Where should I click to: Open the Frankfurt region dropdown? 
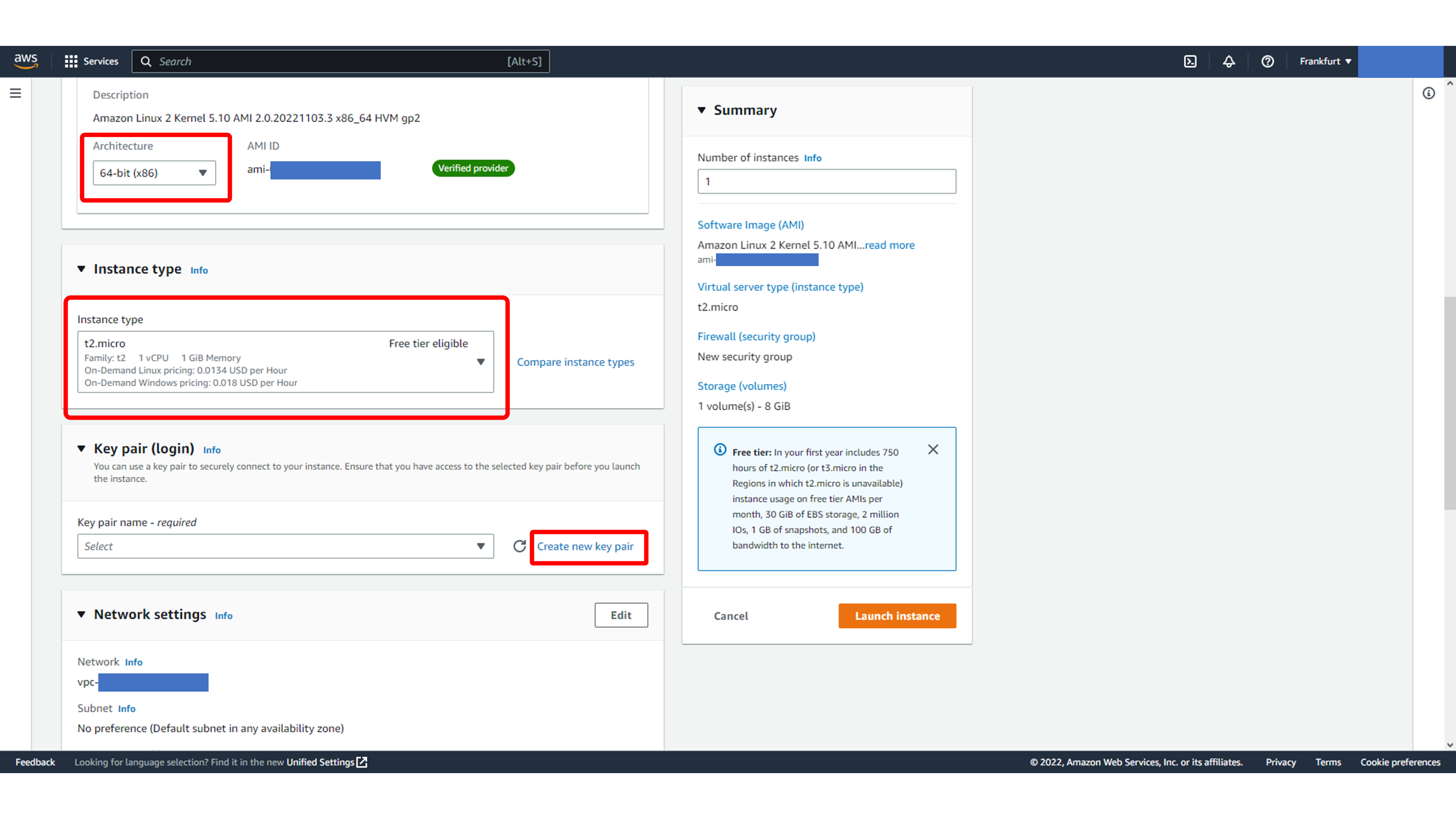point(1325,61)
